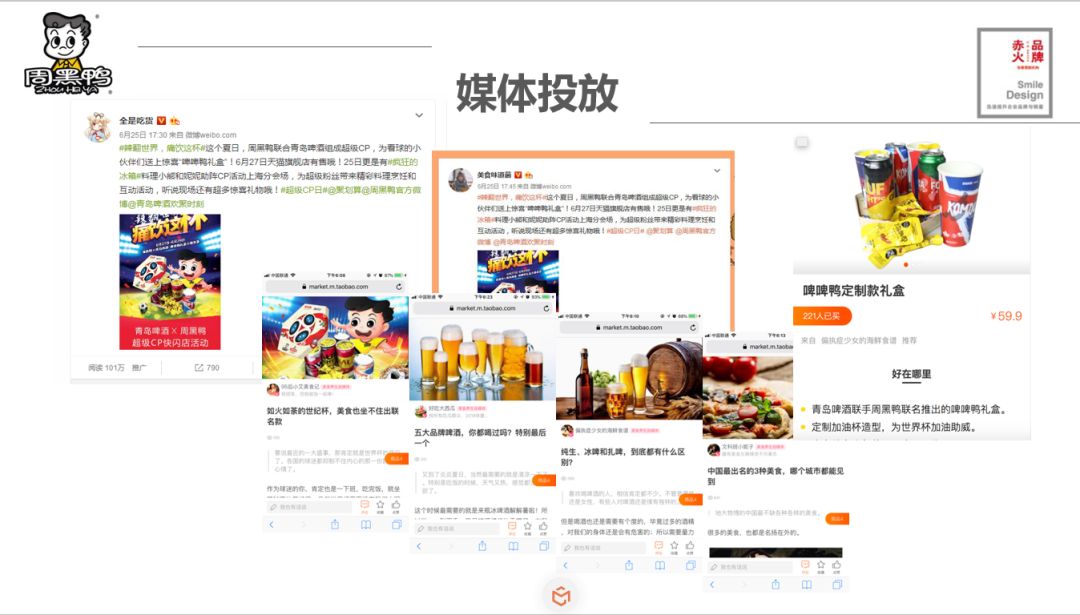Open article titled 纯生、冰啤和扎啤
This screenshot has height=615, width=1080.
click(x=623, y=457)
